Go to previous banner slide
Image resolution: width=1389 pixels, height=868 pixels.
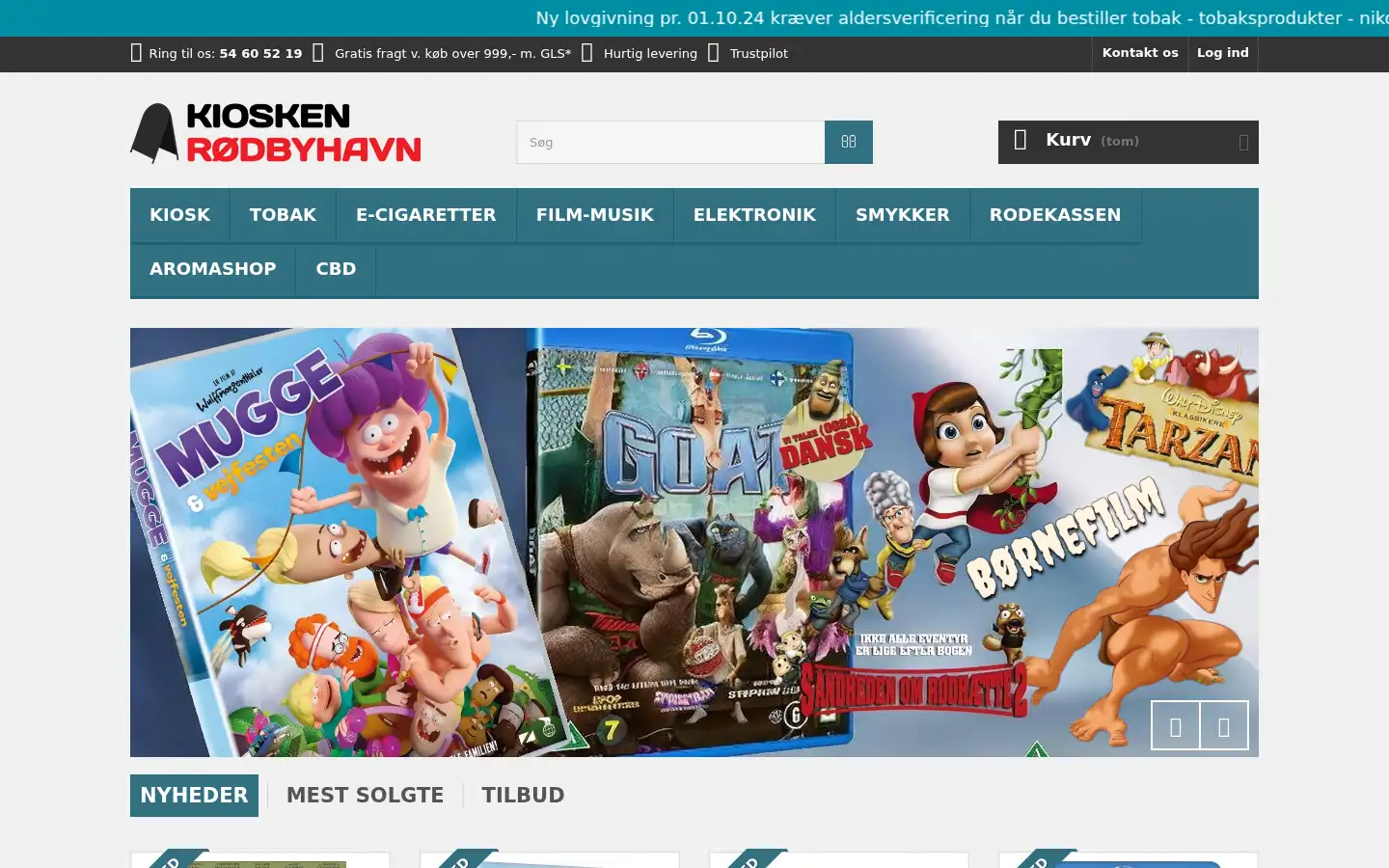(1176, 725)
